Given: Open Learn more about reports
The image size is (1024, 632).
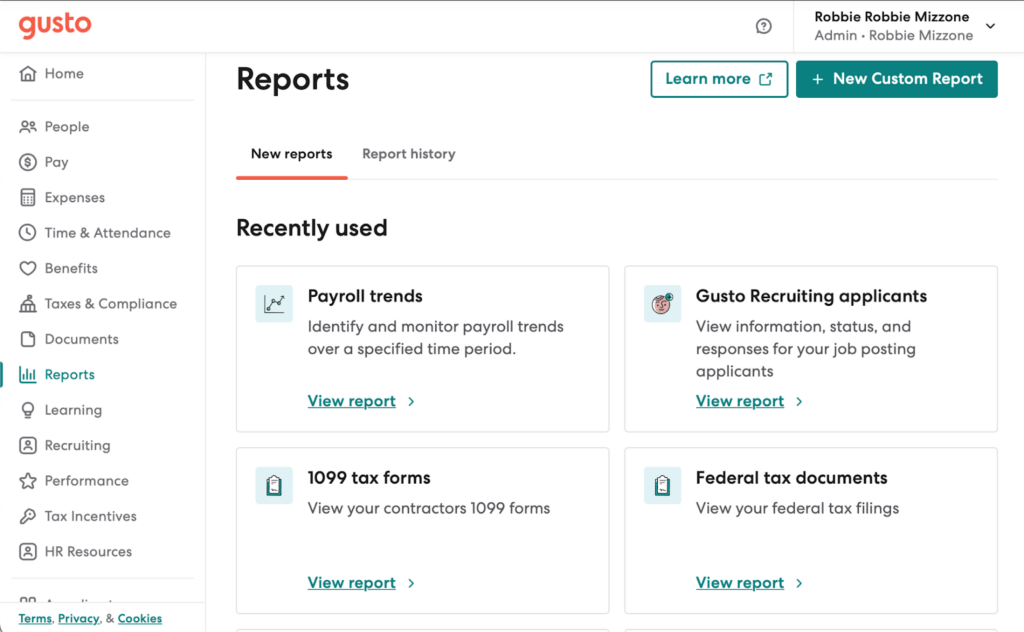Looking at the screenshot, I should click(719, 78).
